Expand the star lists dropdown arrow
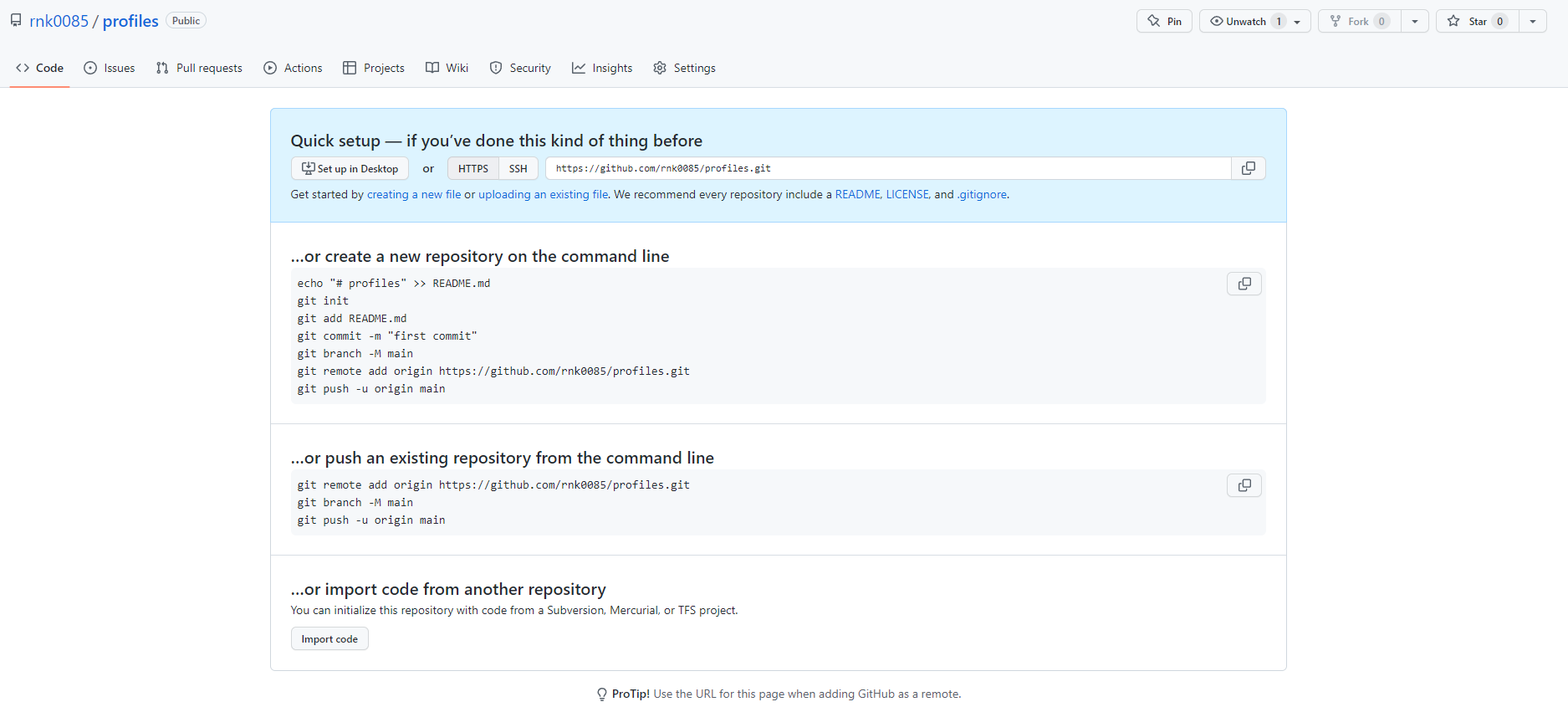Image resolution: width=1568 pixels, height=707 pixels. click(1533, 21)
